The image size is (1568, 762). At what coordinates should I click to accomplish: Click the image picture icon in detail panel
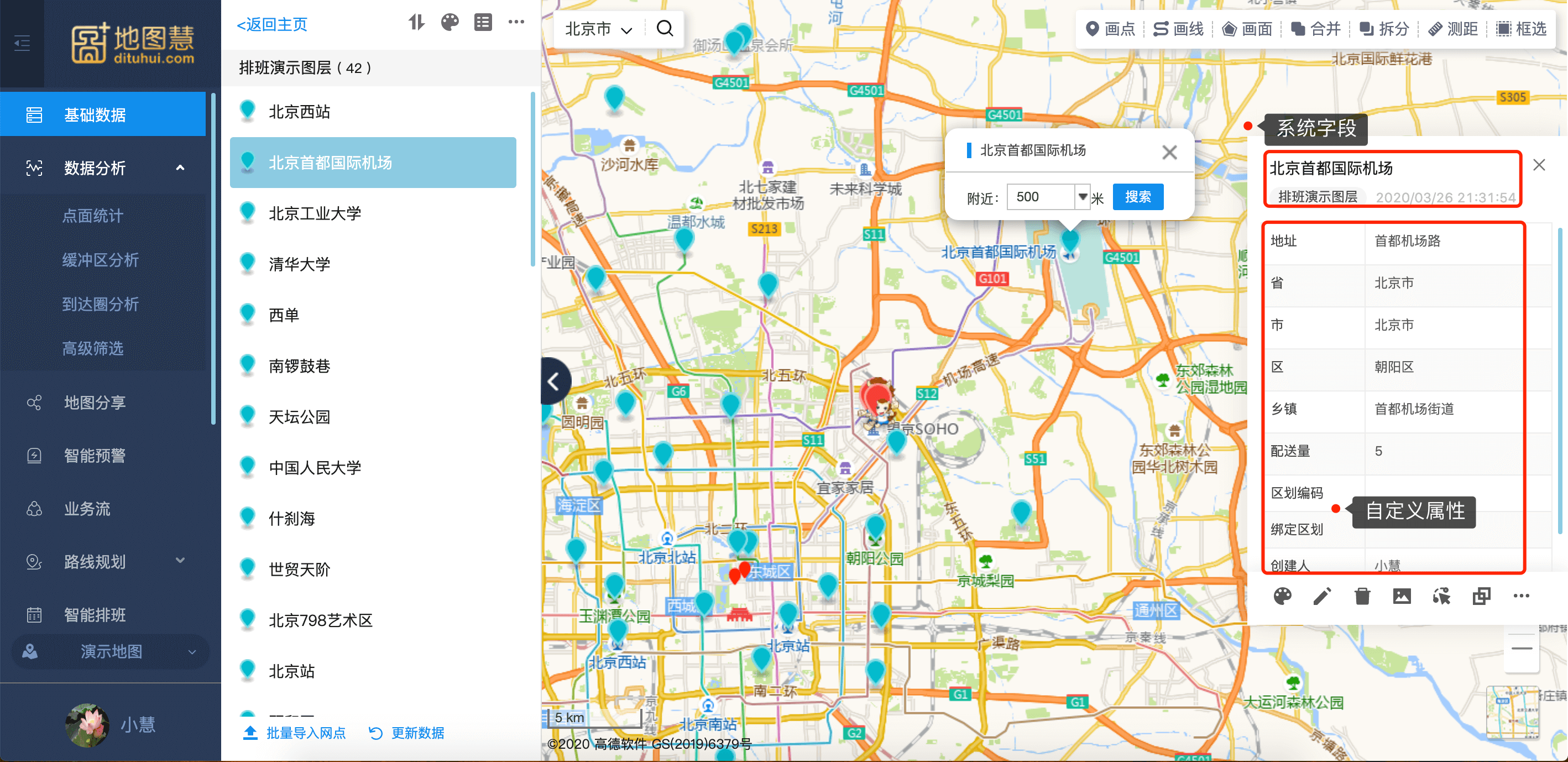pyautogui.click(x=1402, y=597)
